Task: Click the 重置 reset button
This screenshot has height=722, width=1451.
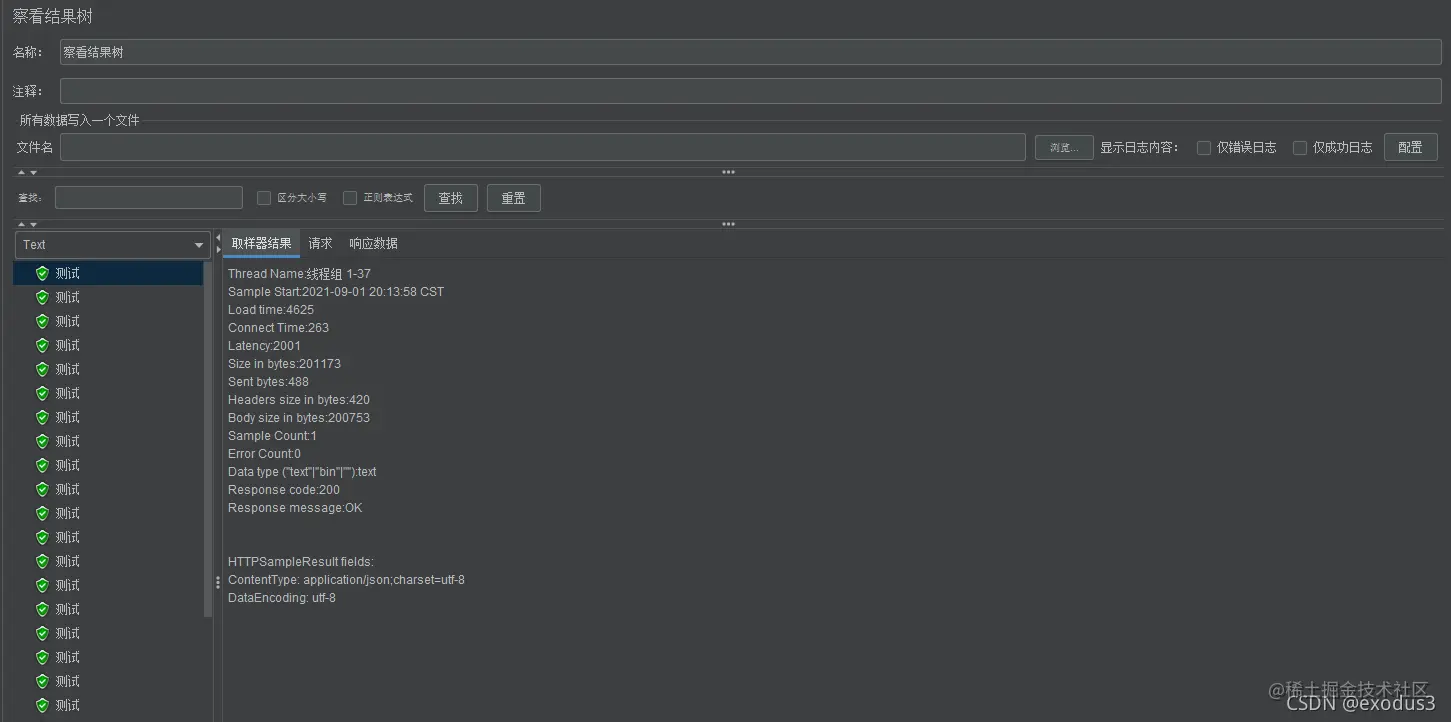Action: [514, 198]
